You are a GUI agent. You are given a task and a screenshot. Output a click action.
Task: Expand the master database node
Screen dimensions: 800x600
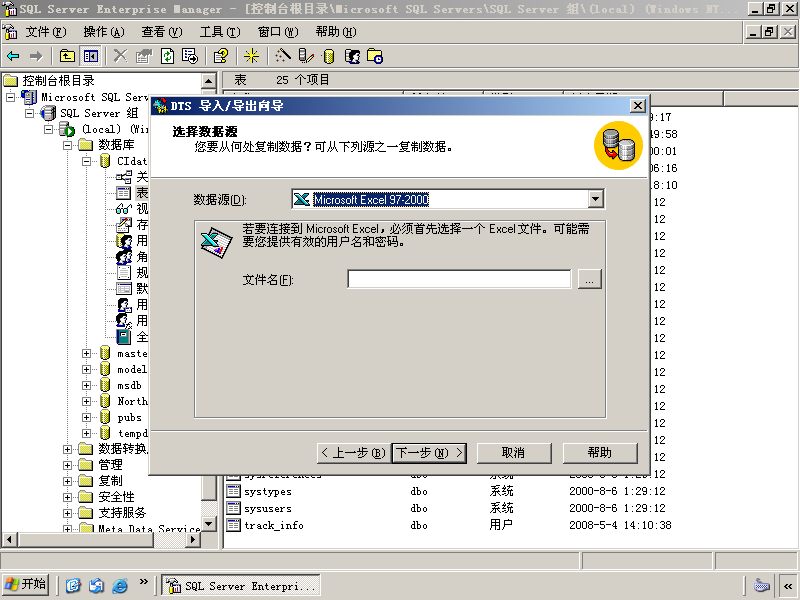click(x=86, y=353)
